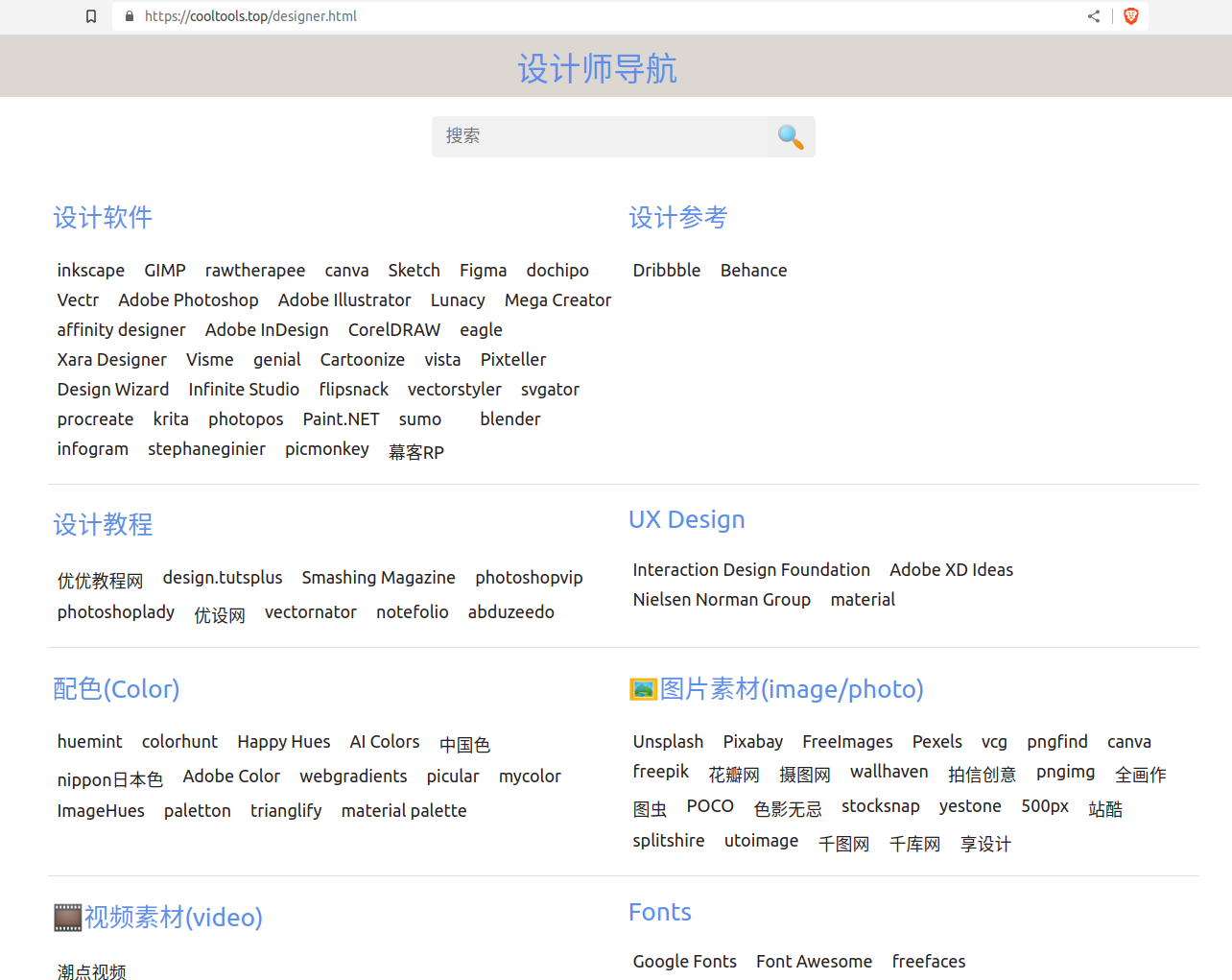
Task: Open the dochipo link
Action: [557, 271]
